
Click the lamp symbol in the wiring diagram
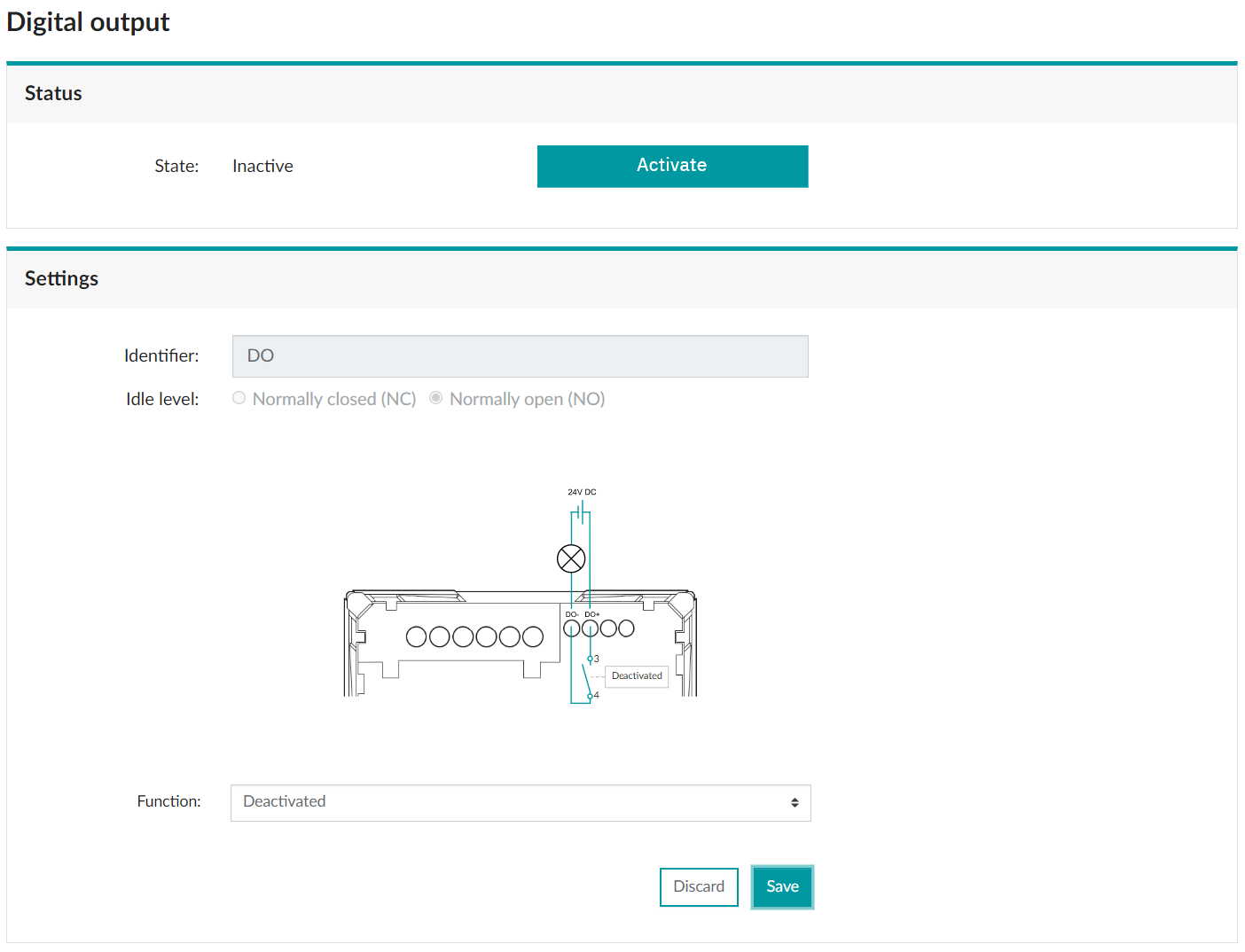click(571, 558)
